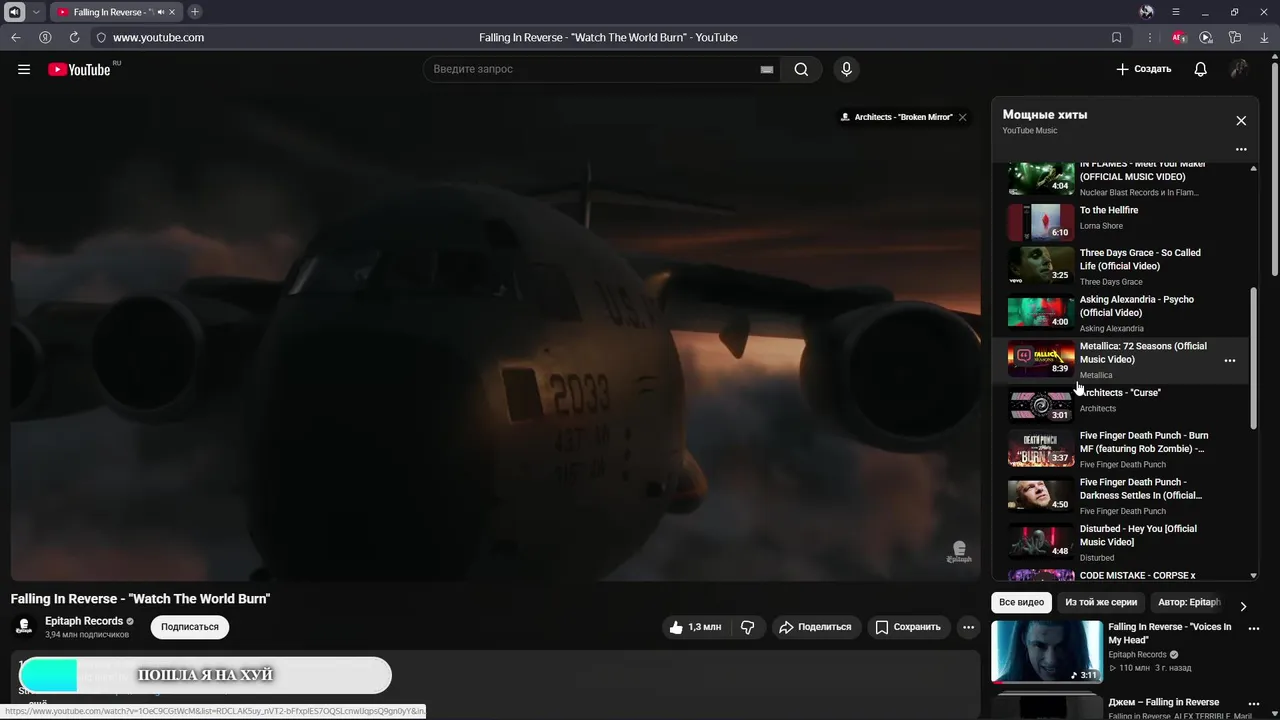Open the Metallica 72 Seasons thumbnail
Viewport: 1280px width, 720px height.
click(1040, 359)
